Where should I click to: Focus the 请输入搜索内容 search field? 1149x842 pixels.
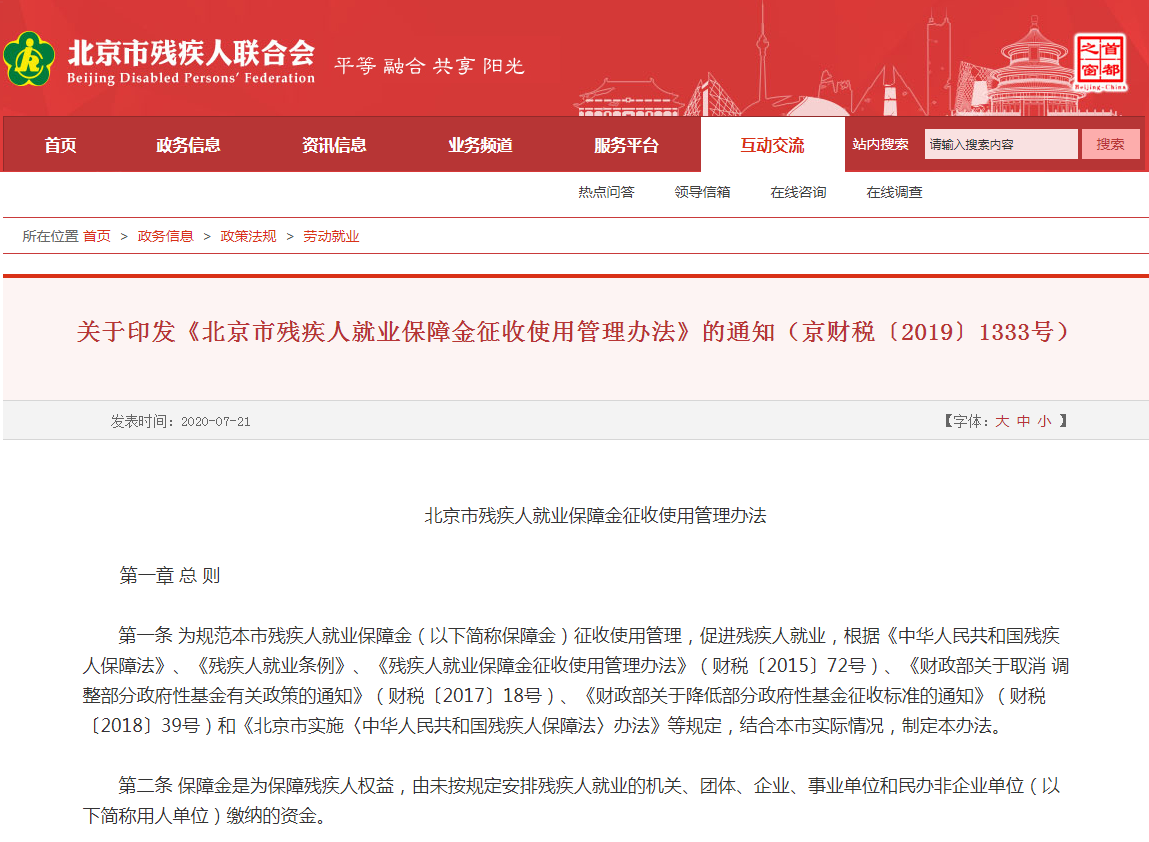(x=1001, y=144)
